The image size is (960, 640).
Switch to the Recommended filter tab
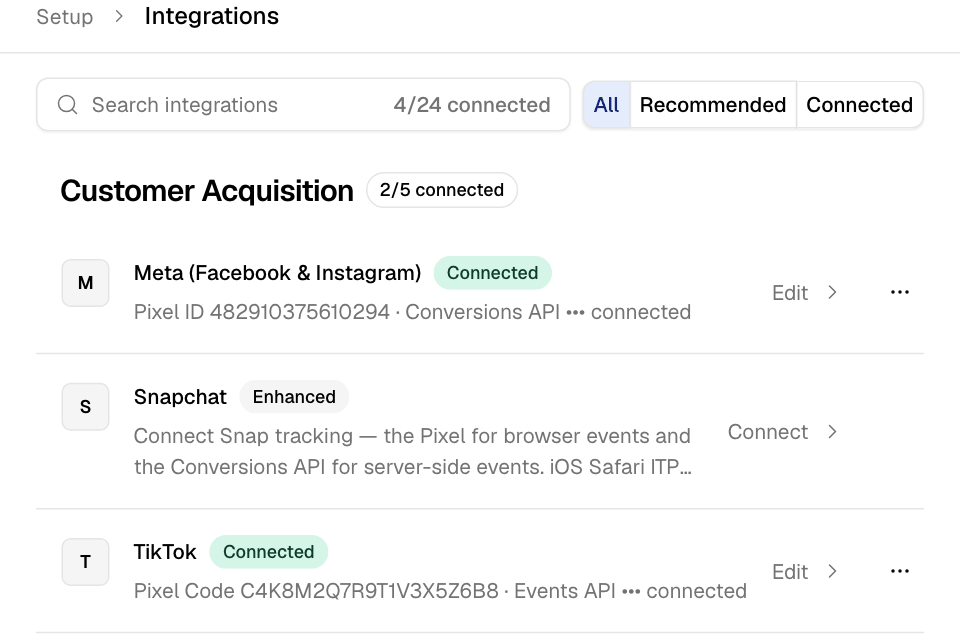point(713,105)
